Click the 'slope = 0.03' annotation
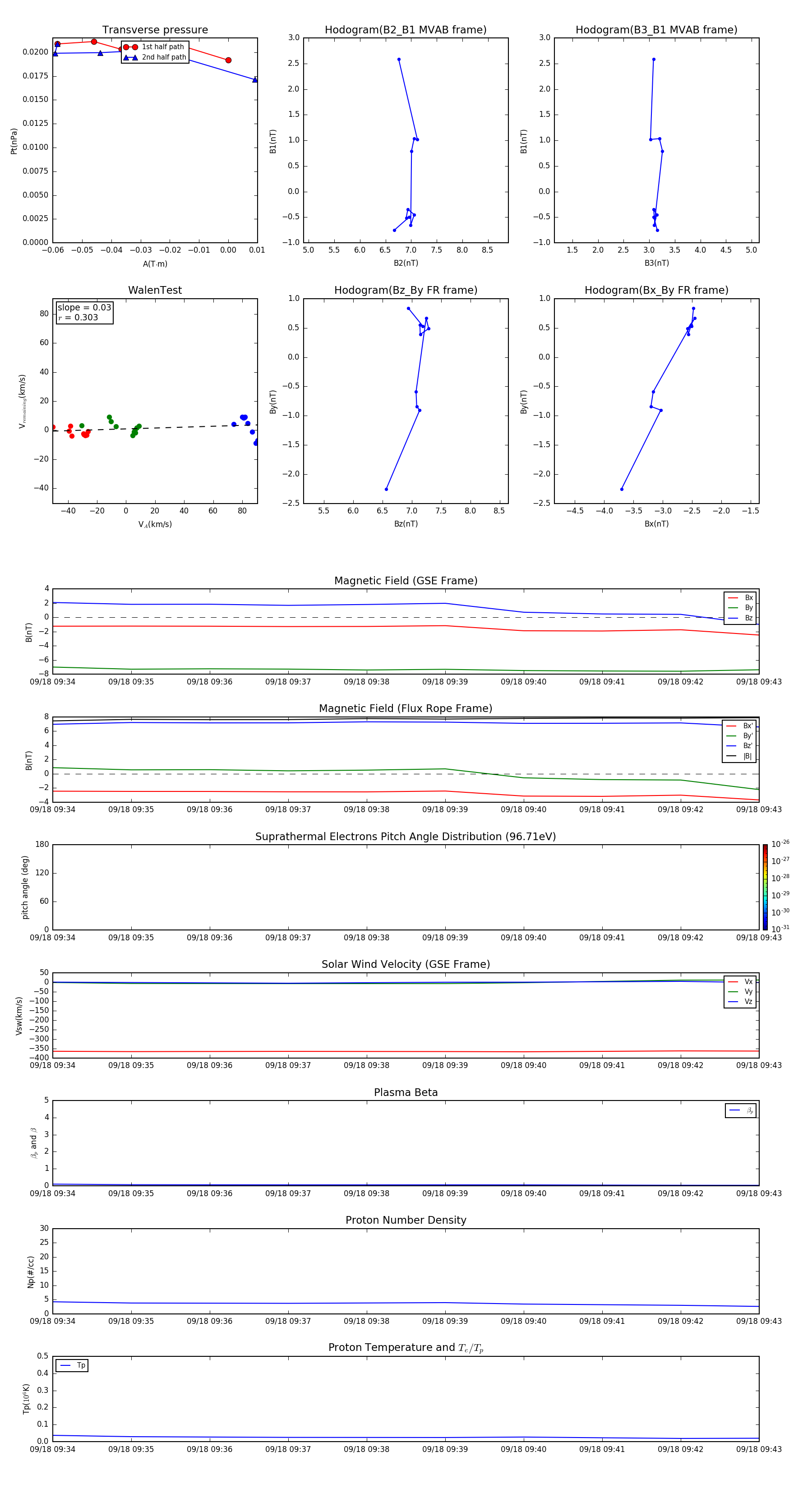This screenshot has height=1489, width=812. pyautogui.click(x=84, y=308)
